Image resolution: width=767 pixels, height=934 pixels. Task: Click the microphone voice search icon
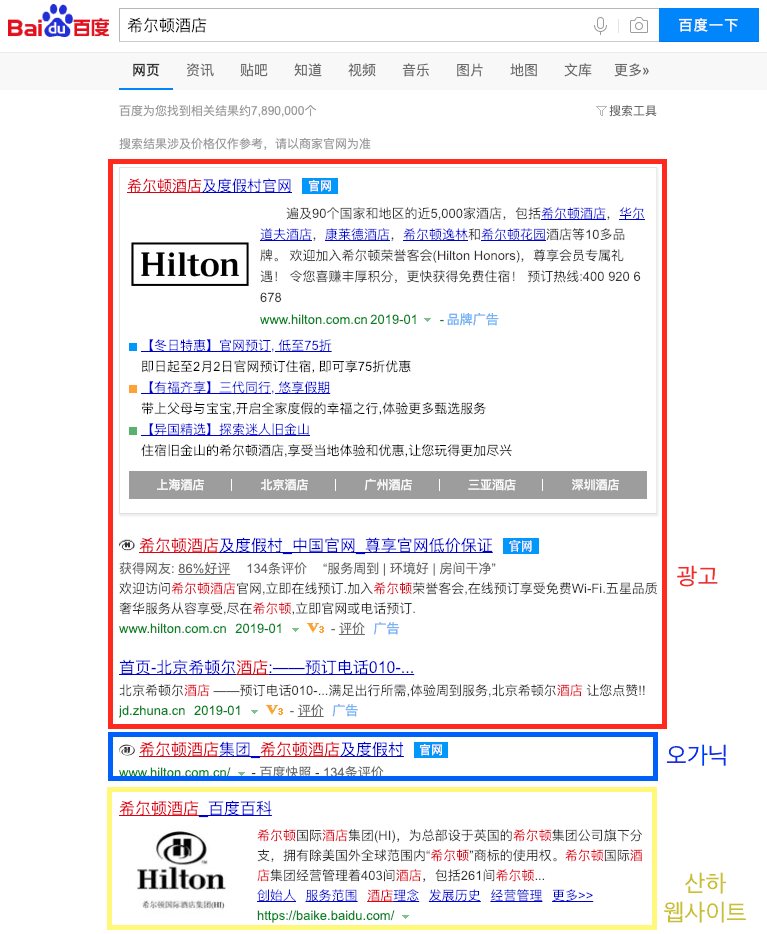600,26
